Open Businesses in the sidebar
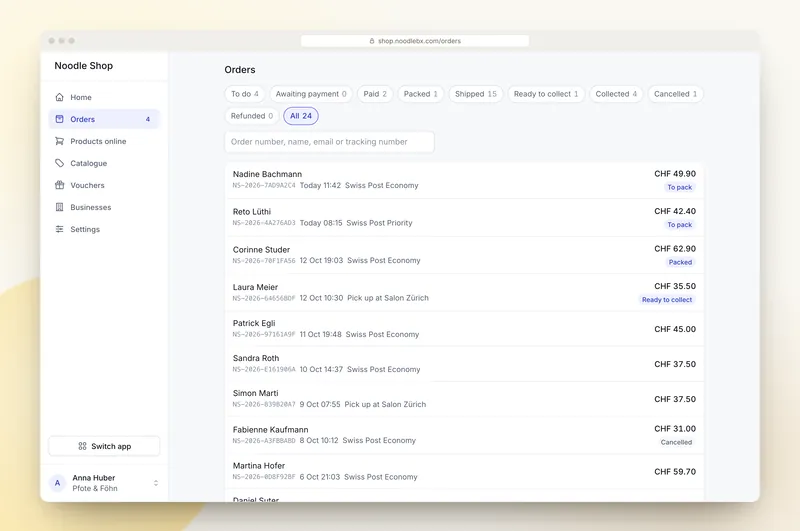The width and height of the screenshot is (800, 531). [104, 207]
